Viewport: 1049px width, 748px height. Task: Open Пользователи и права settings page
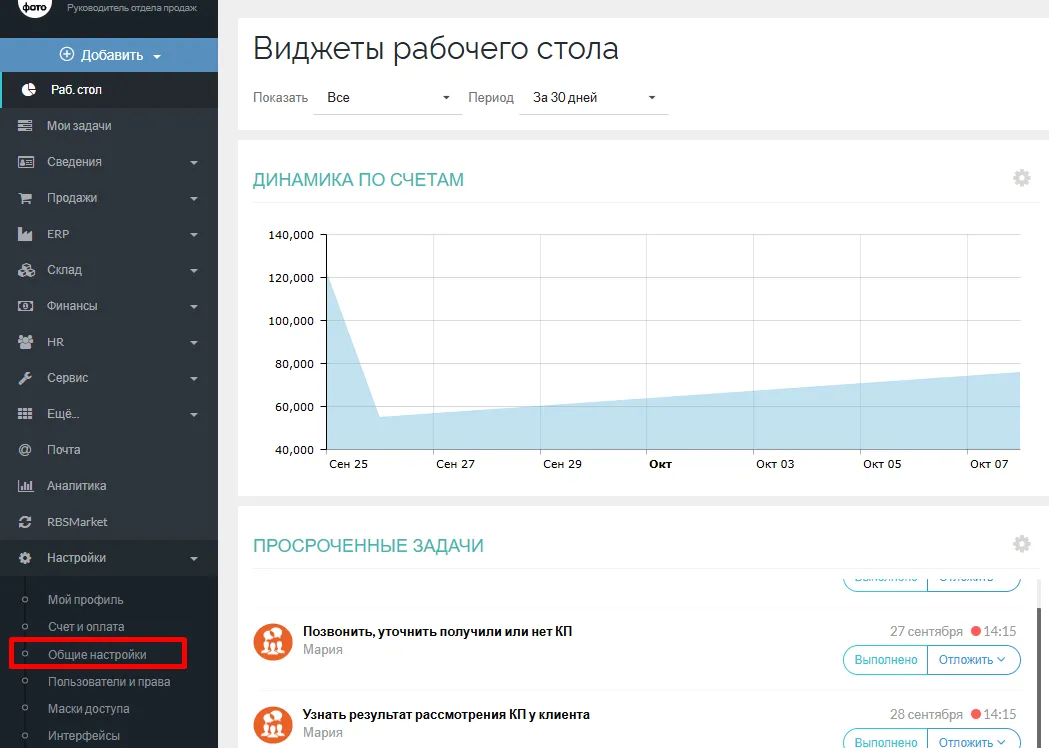[x=109, y=682]
